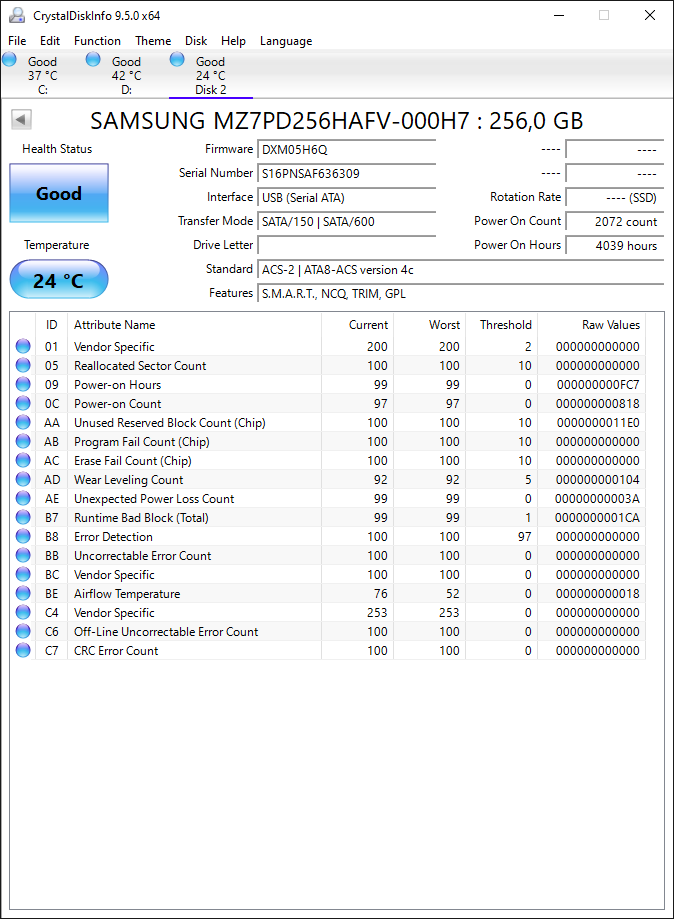The image size is (674, 919).
Task: Click status orb for Off-Line Uncorrectable Error Count
Action: tap(23, 631)
